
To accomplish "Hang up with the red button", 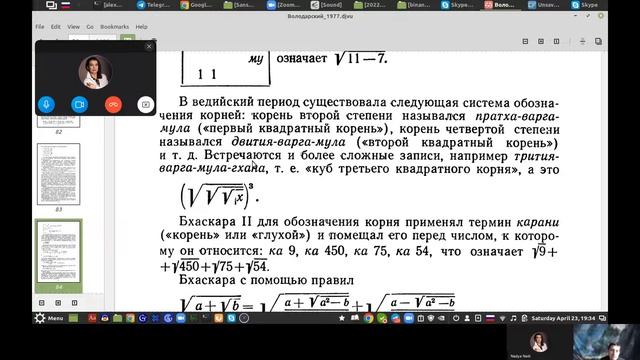I will point(113,104).
